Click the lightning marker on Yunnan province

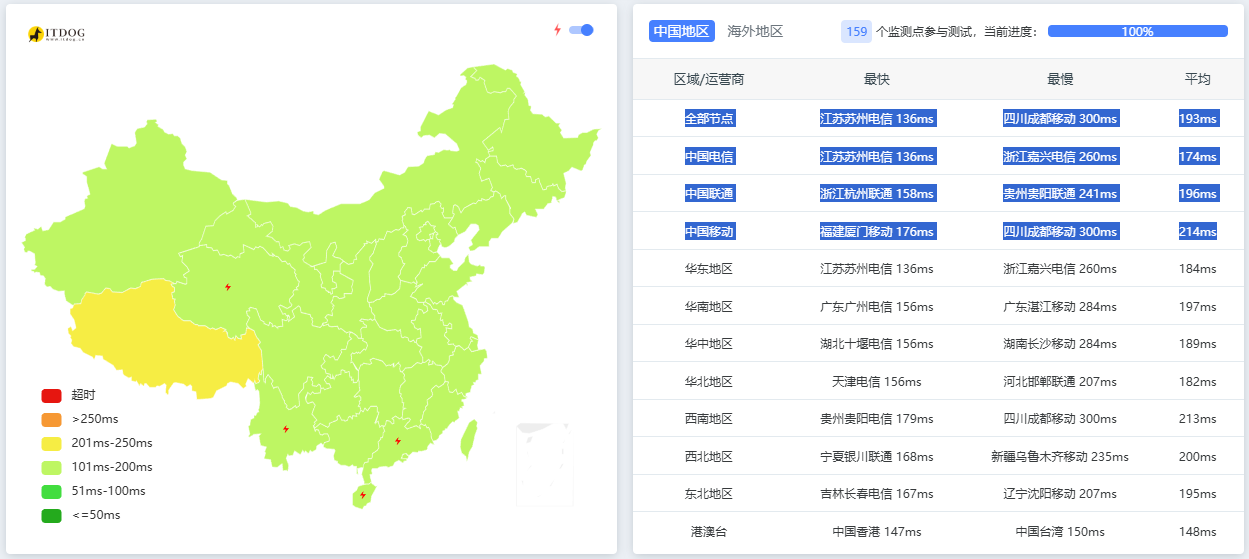click(286, 429)
